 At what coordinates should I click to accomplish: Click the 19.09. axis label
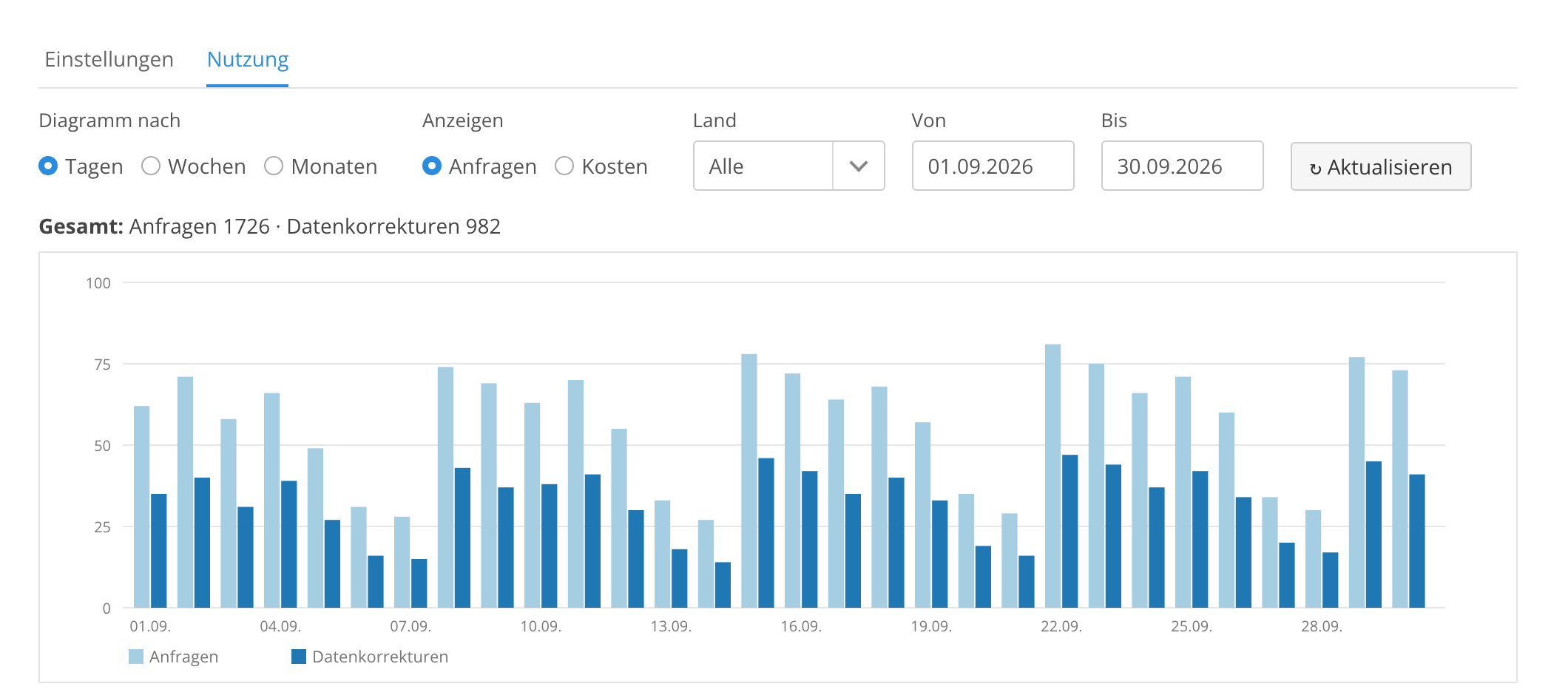coord(931,626)
